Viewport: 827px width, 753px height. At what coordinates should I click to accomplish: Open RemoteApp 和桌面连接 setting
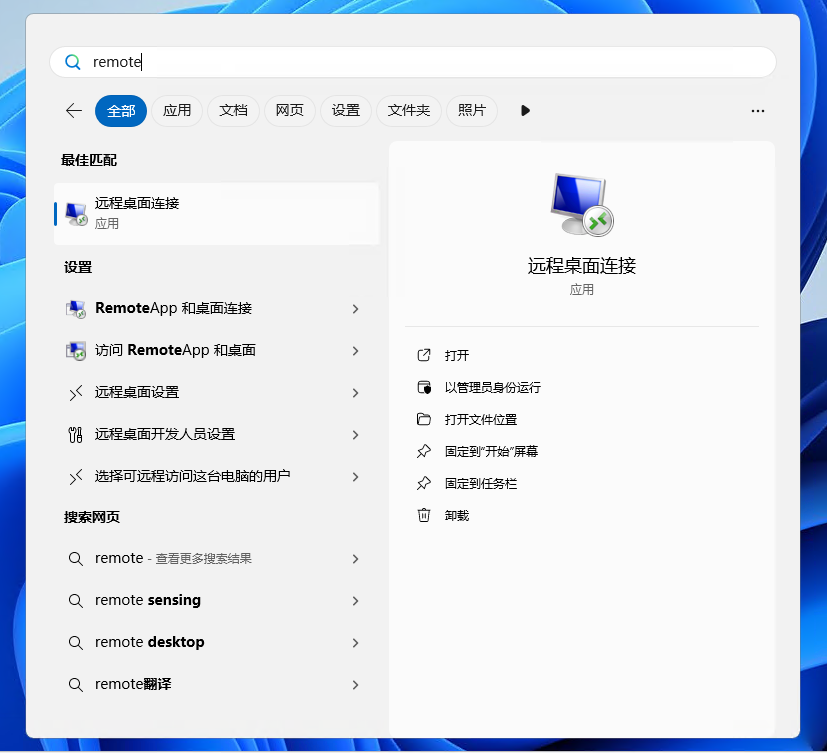(x=174, y=308)
